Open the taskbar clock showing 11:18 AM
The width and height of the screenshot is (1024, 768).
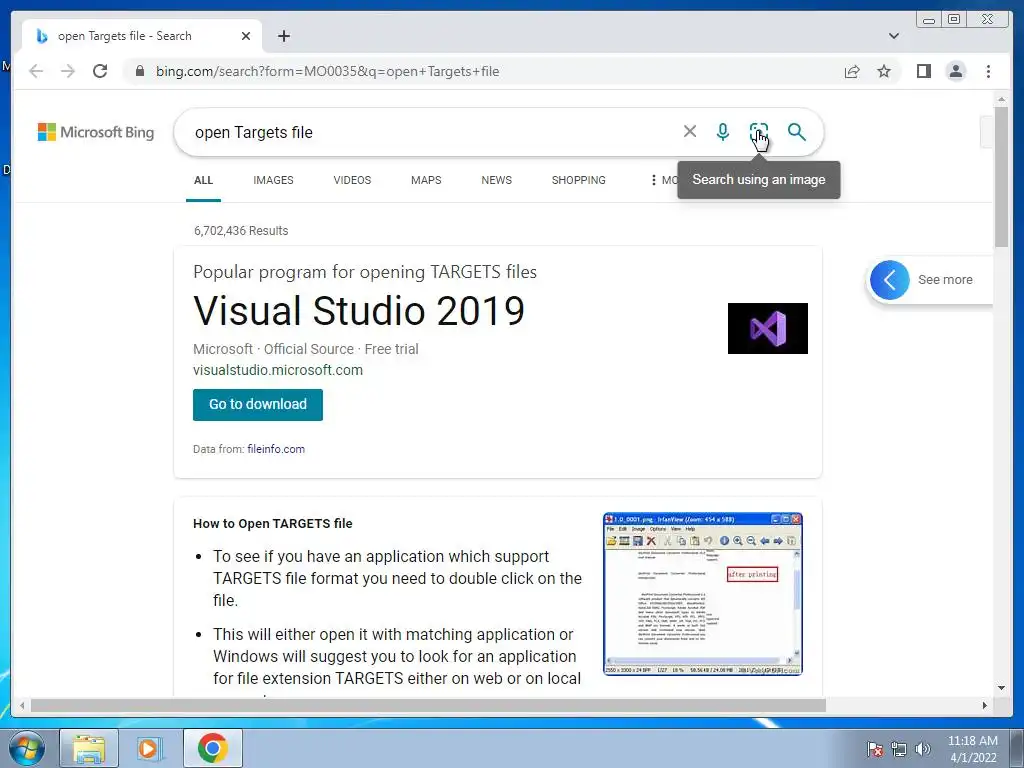click(x=972, y=749)
